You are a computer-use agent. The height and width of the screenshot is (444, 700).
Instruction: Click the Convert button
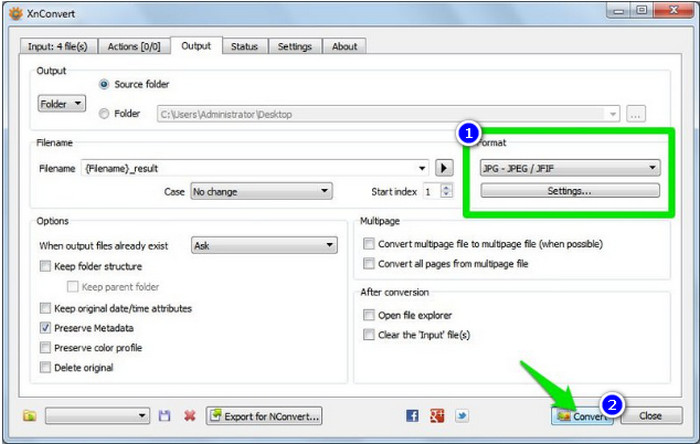click(x=582, y=416)
